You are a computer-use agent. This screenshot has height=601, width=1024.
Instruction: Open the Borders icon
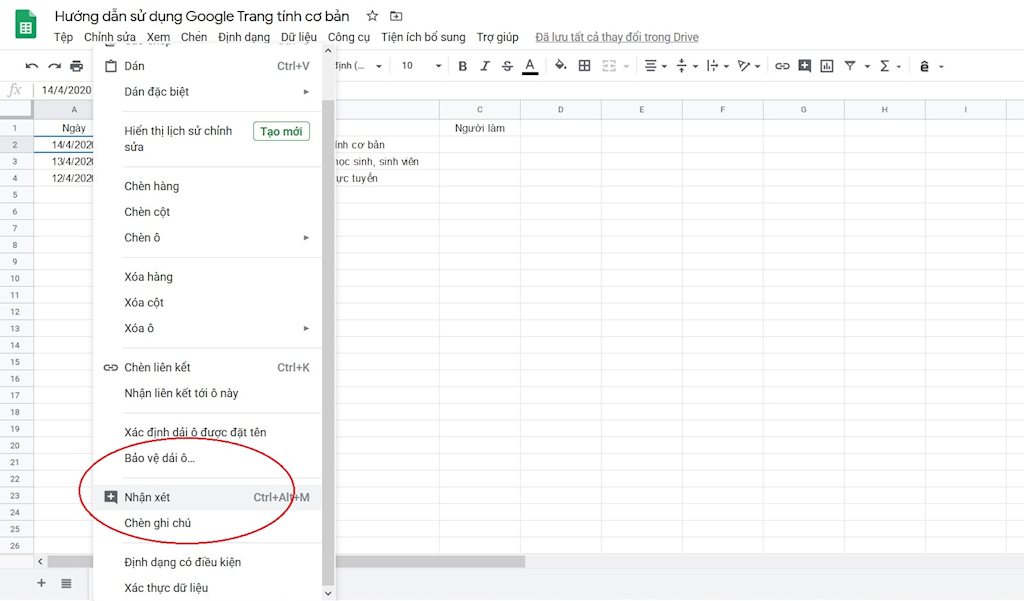click(x=585, y=65)
